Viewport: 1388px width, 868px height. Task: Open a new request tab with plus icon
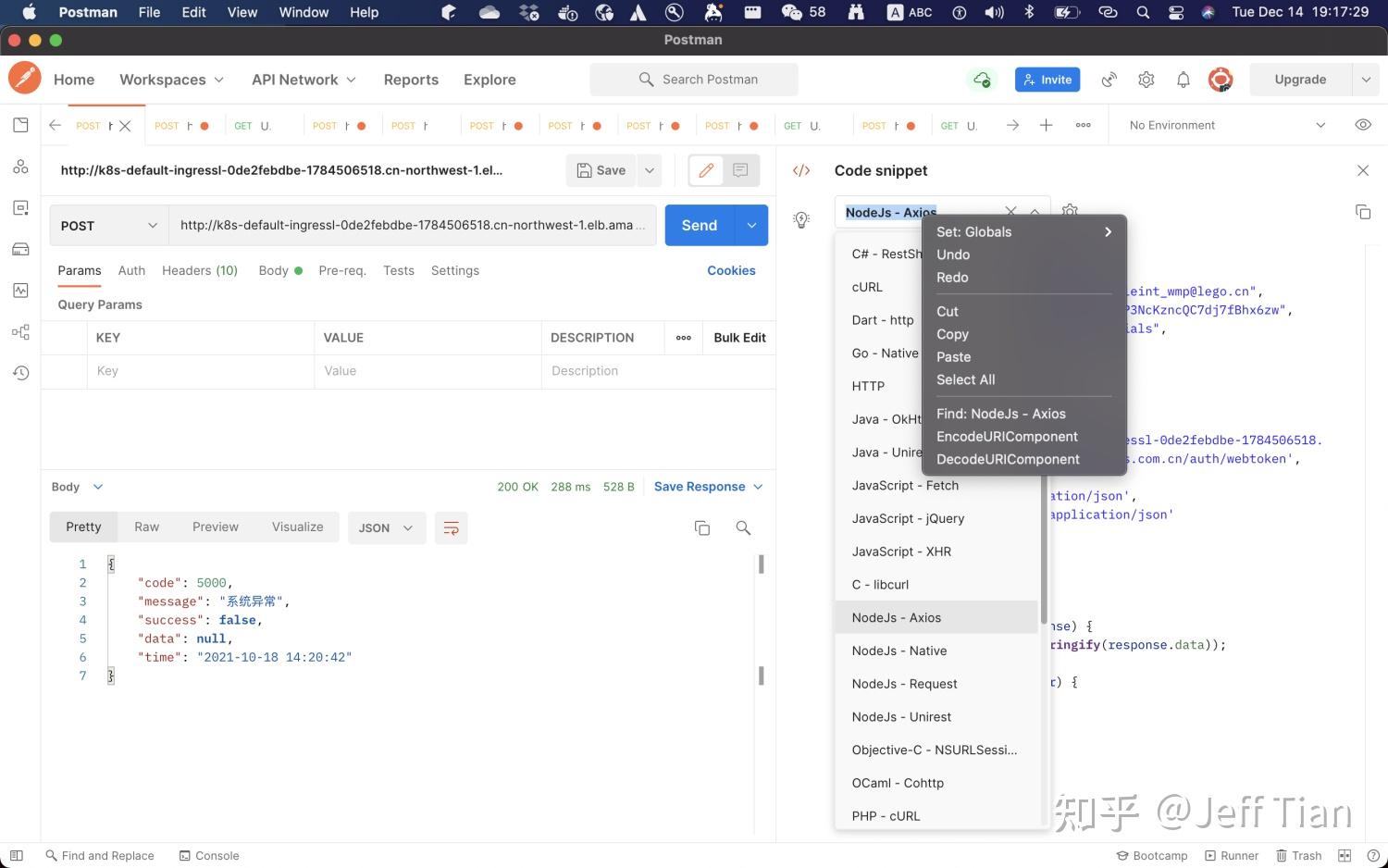tap(1046, 125)
